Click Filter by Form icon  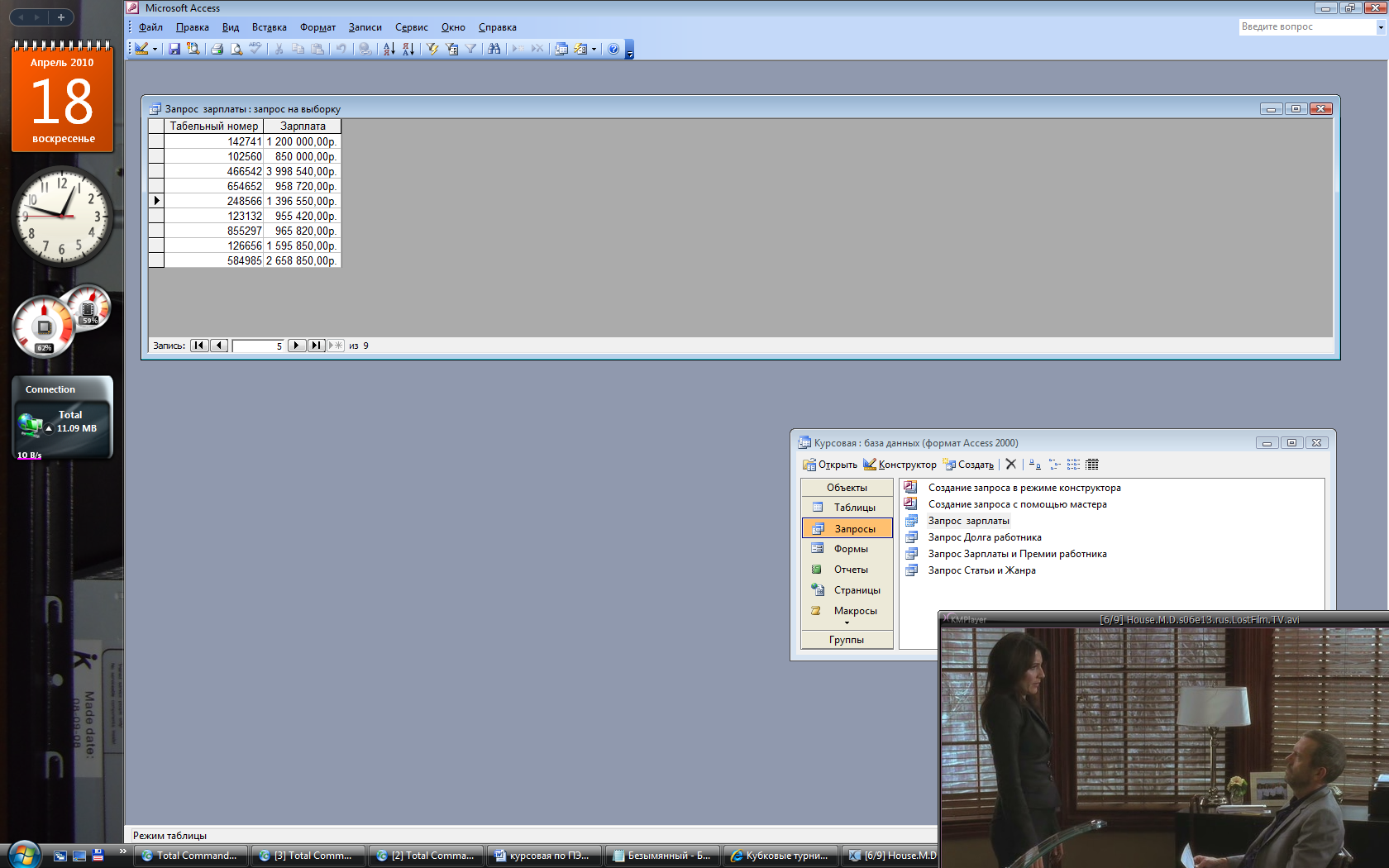point(451,49)
